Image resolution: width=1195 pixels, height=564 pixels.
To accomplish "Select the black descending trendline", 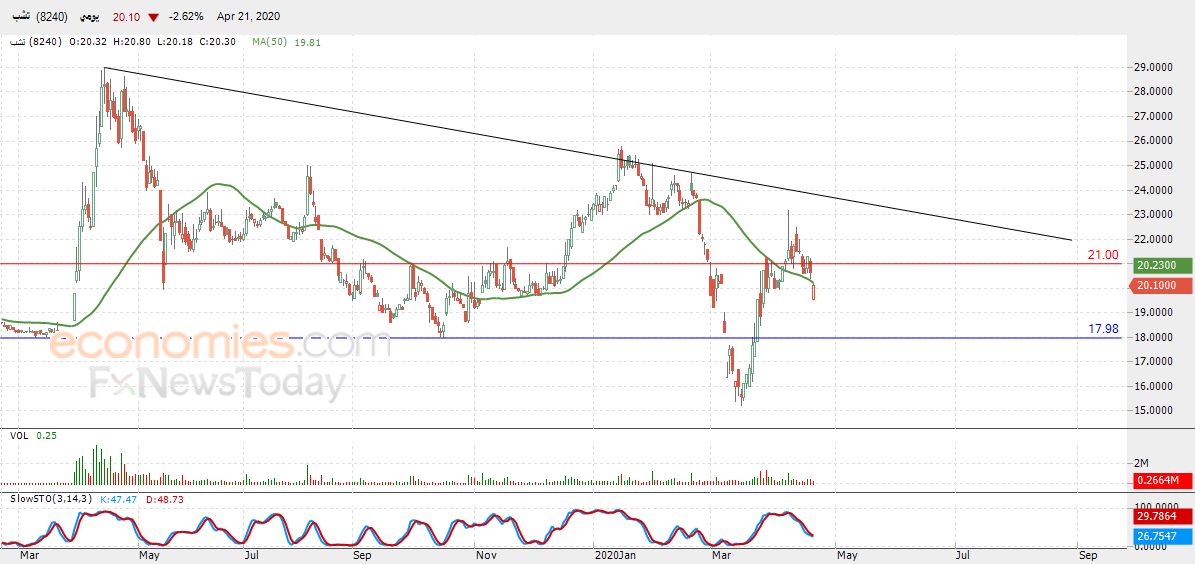I will (587, 153).
